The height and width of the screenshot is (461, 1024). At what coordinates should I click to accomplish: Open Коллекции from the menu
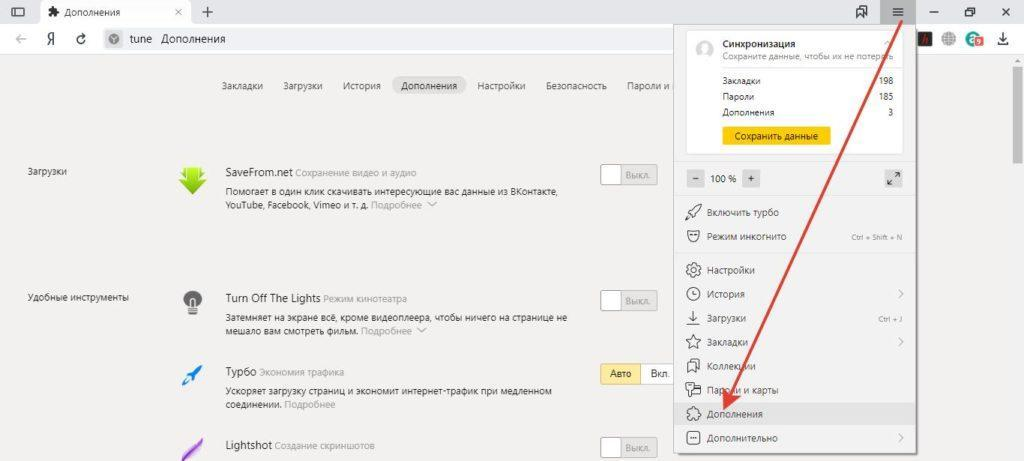point(795,366)
